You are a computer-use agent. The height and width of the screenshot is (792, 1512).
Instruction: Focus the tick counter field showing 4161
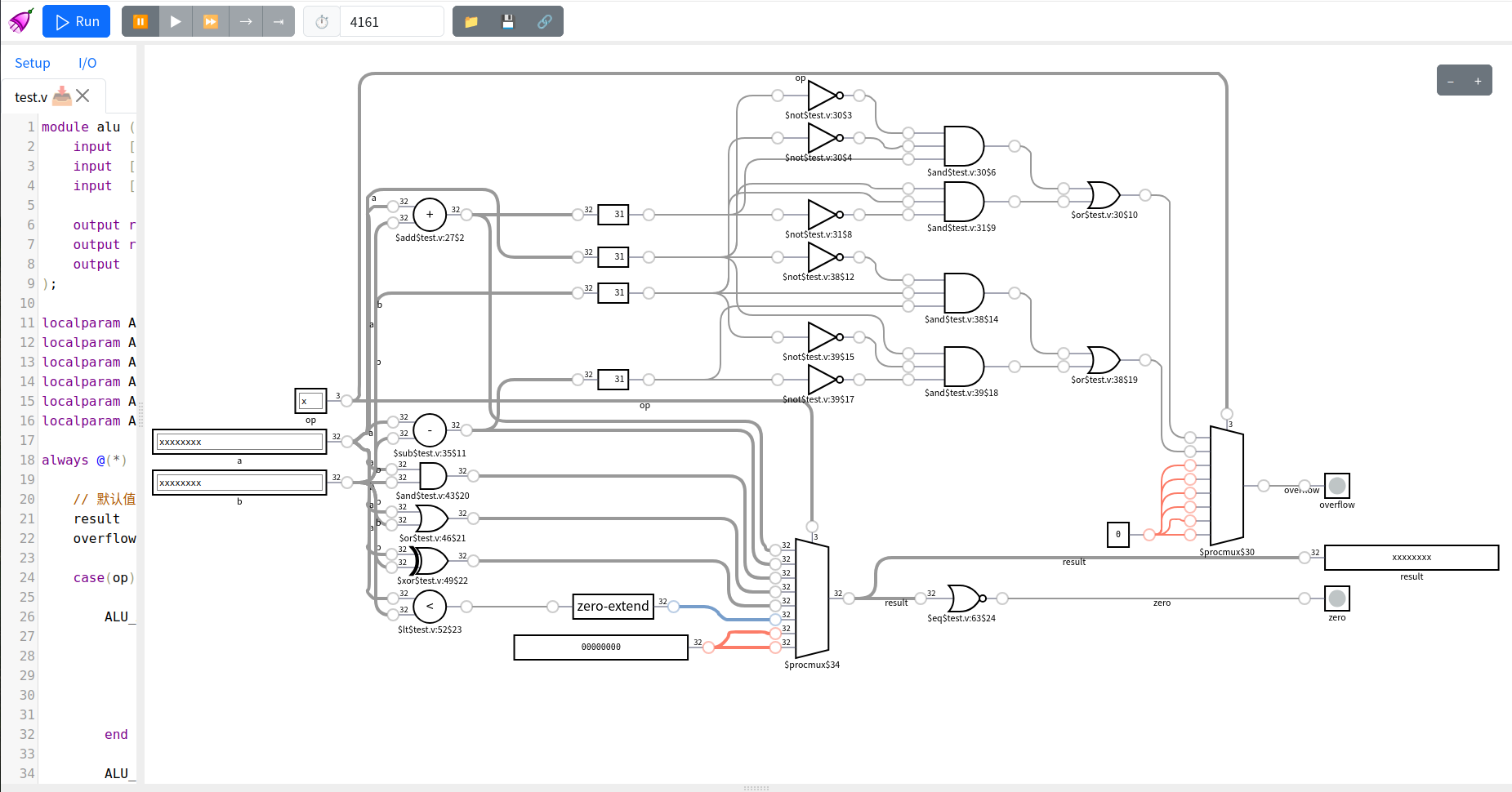(391, 22)
